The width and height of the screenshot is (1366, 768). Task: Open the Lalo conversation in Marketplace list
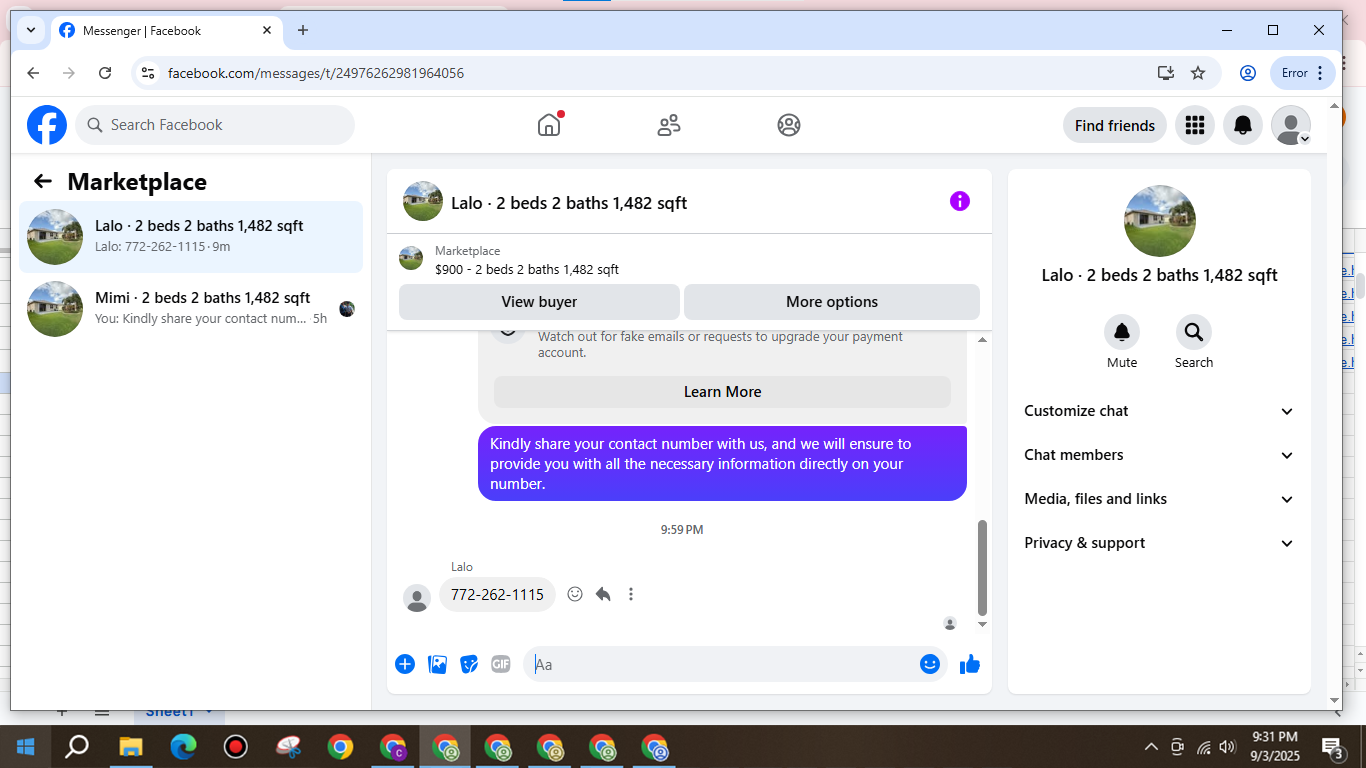tap(191, 237)
